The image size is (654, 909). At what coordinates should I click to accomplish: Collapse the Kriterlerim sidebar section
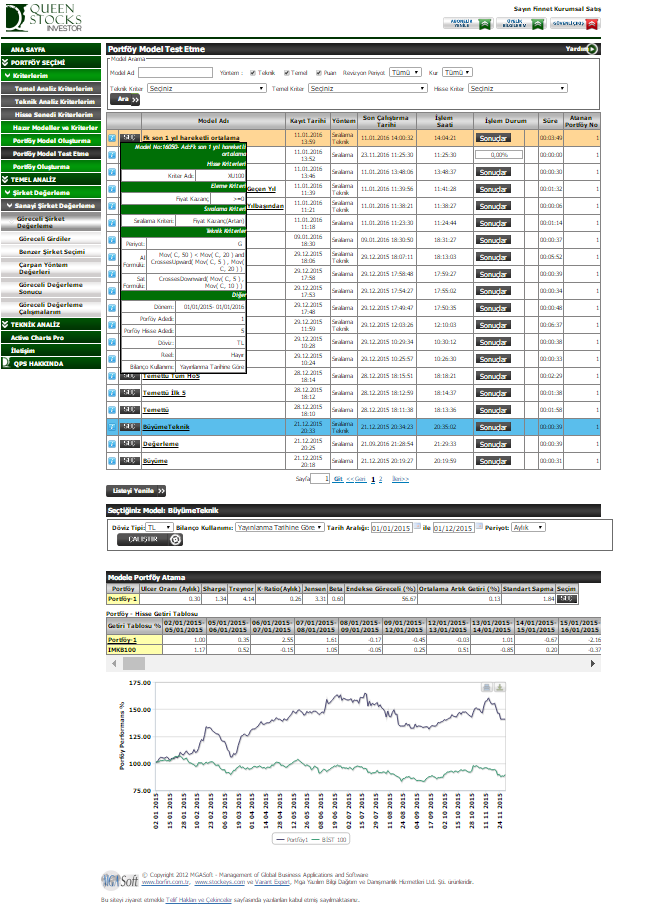51,75
